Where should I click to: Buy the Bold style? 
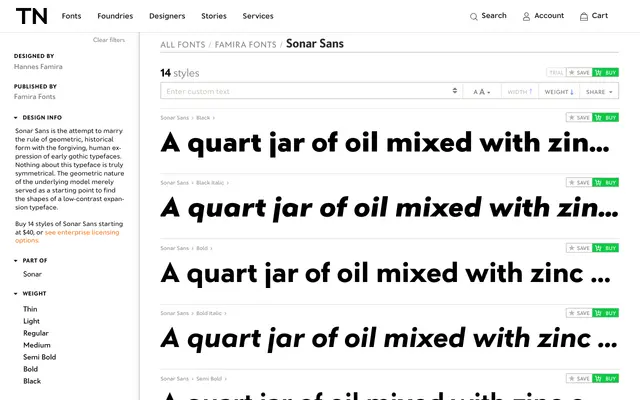(605, 248)
